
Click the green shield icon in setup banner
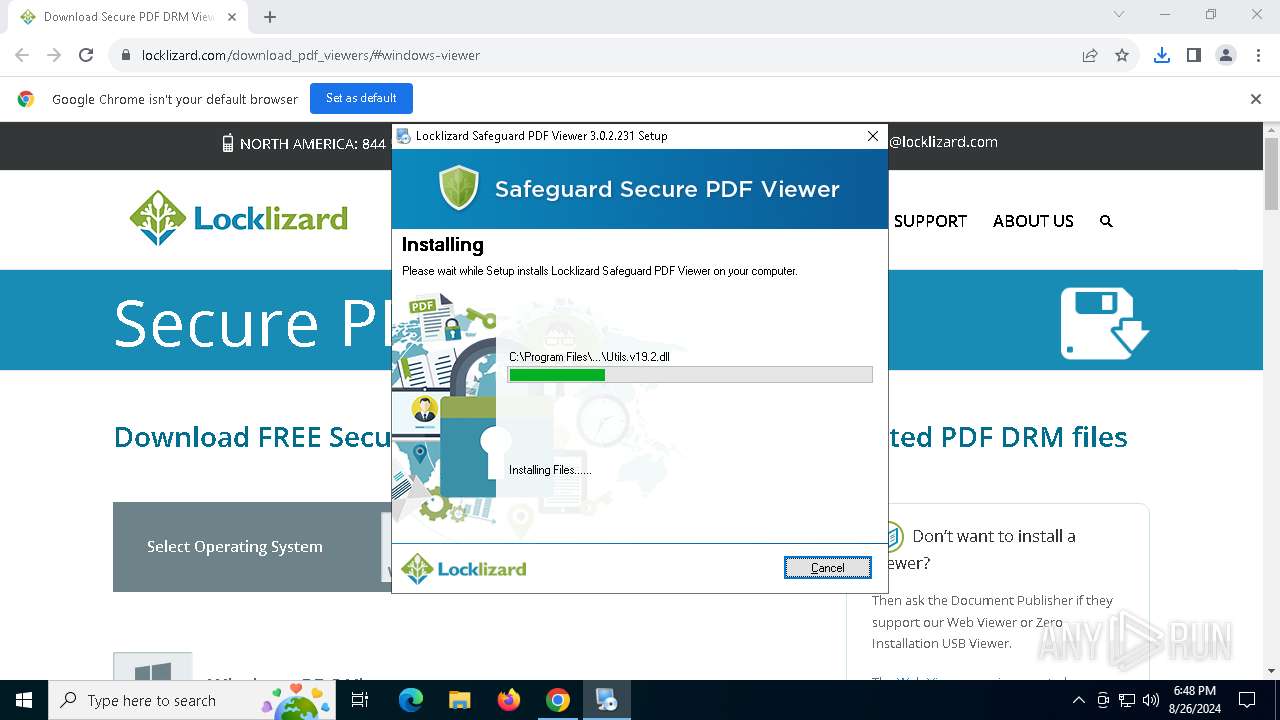point(459,188)
